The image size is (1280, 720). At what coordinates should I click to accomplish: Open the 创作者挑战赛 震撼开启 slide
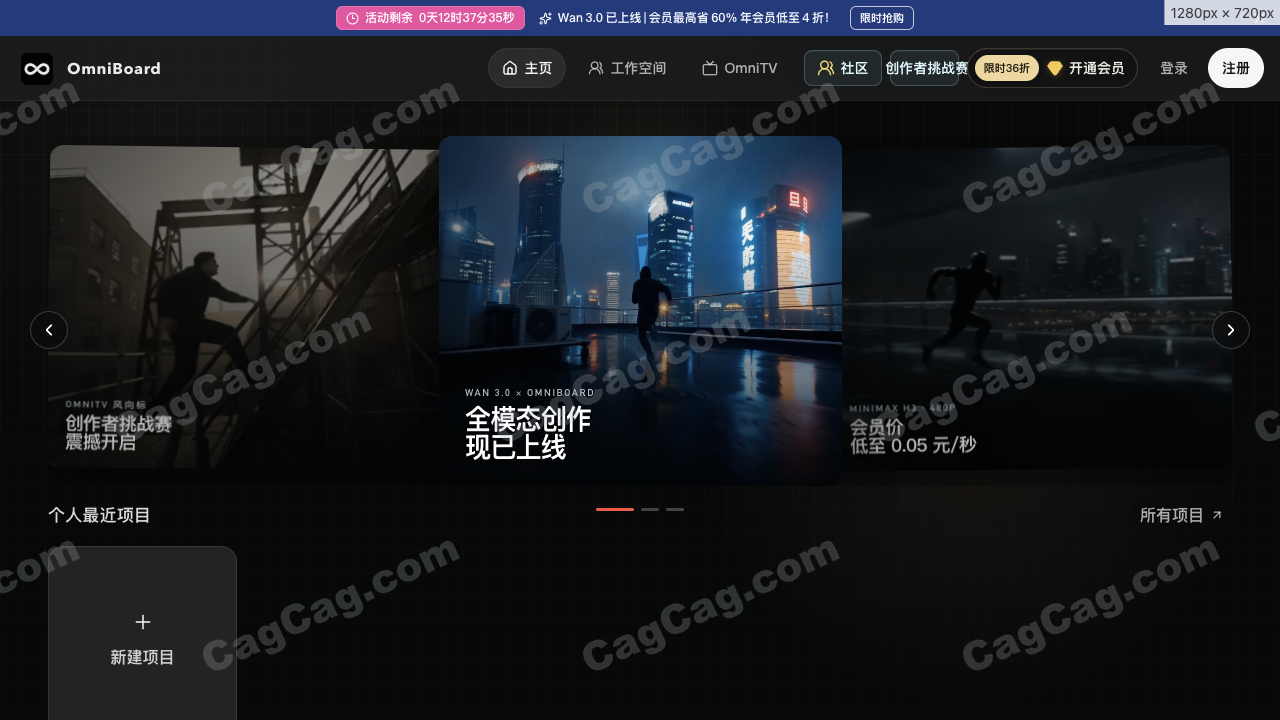244,307
